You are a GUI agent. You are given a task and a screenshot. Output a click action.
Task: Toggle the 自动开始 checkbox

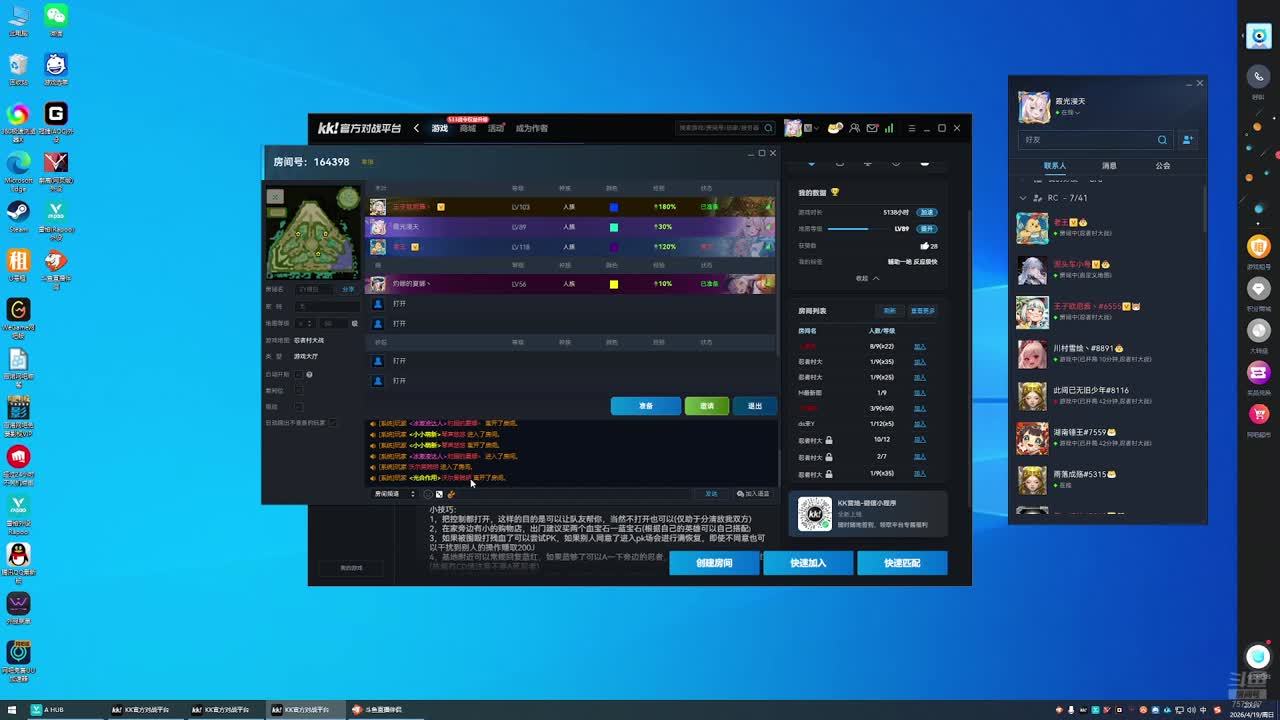(x=298, y=374)
